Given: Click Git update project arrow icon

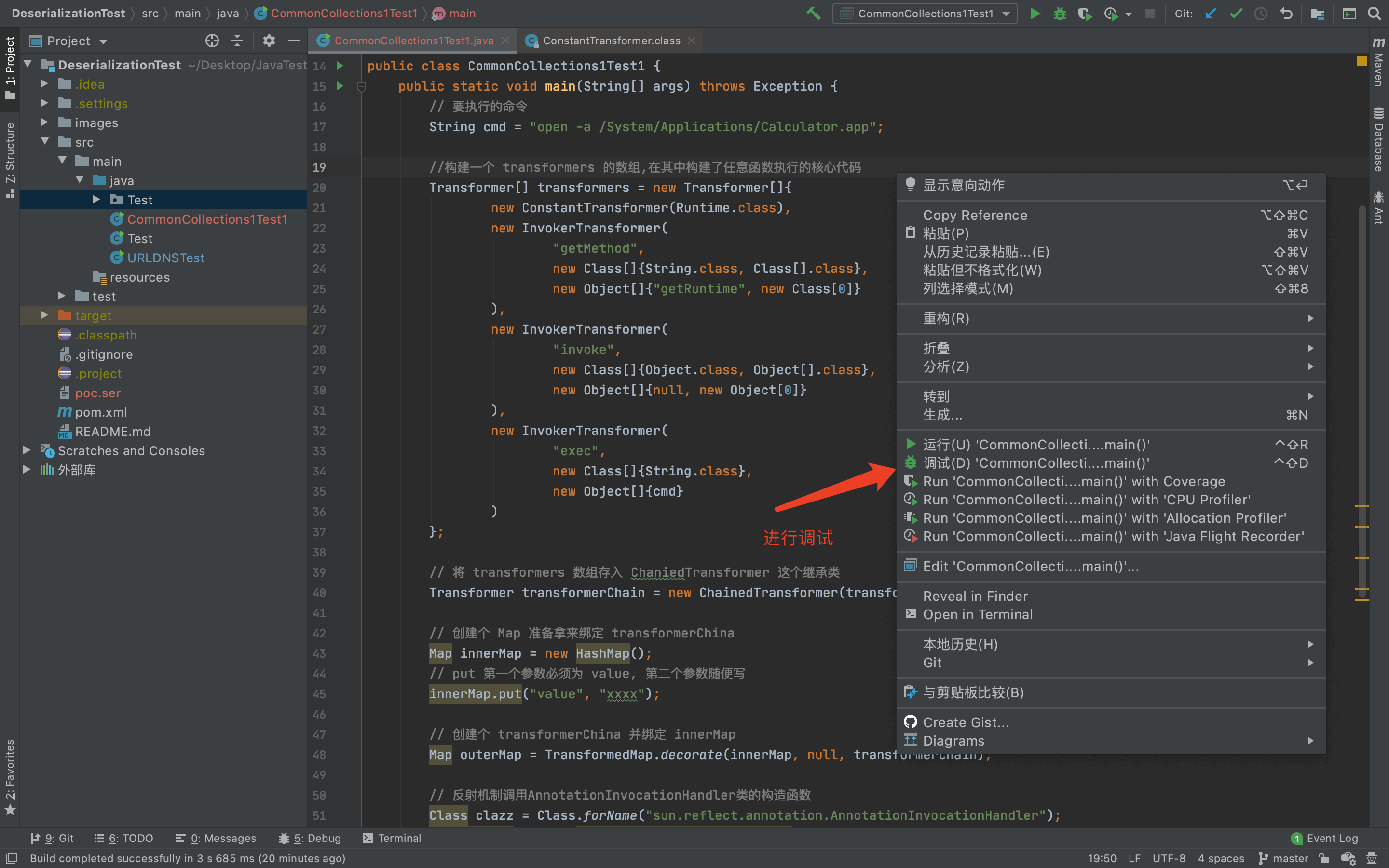Looking at the screenshot, I should tap(1211, 13).
